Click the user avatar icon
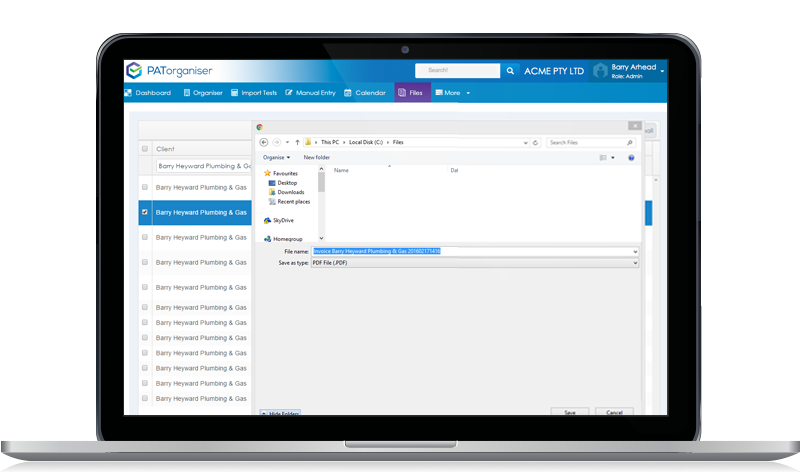 601,71
